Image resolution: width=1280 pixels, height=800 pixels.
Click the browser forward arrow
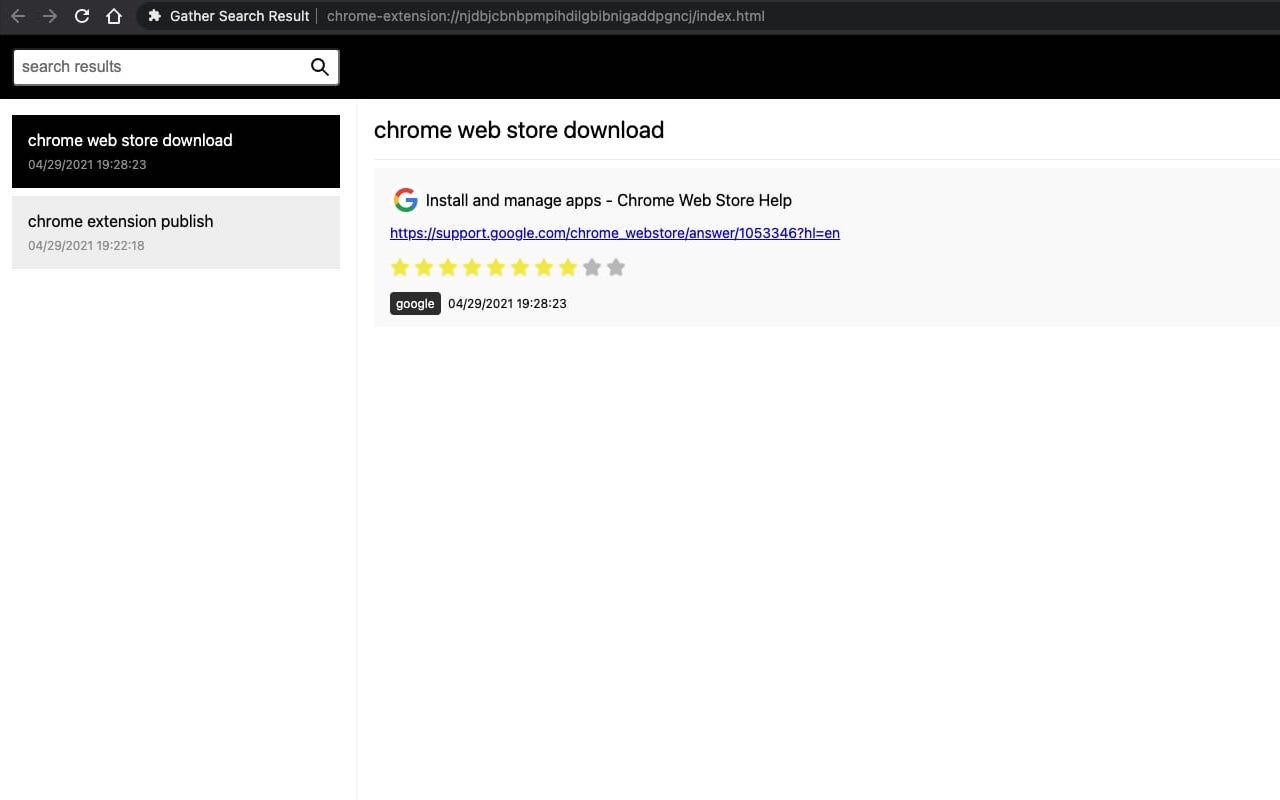click(x=50, y=16)
